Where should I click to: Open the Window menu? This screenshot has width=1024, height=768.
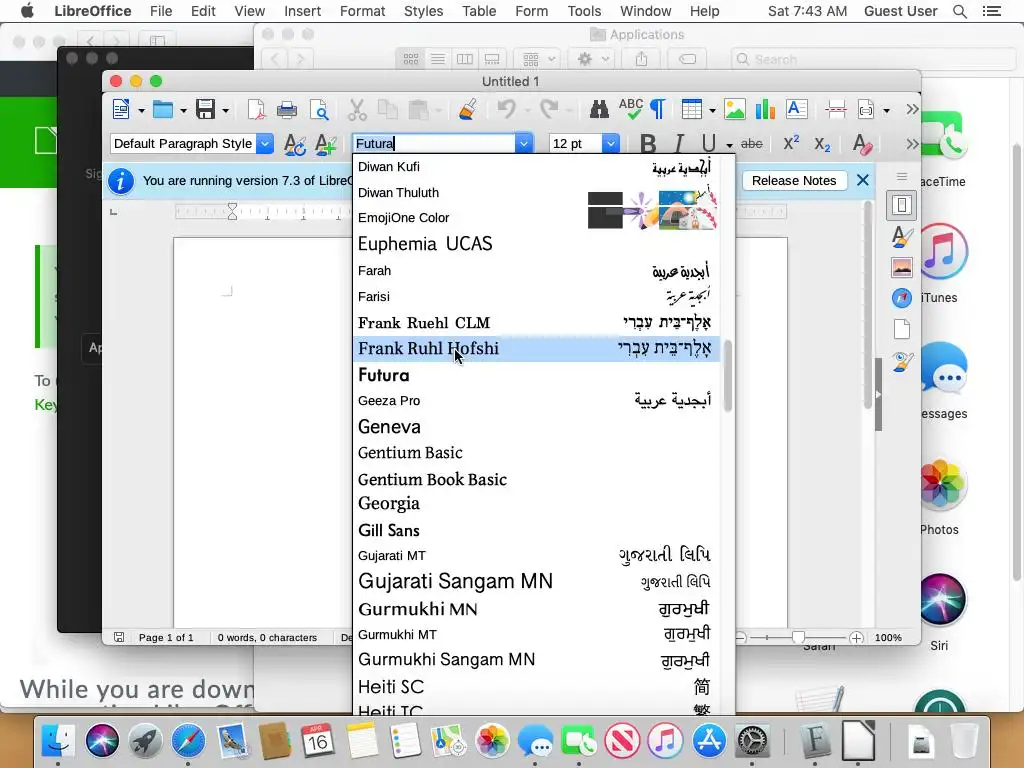[x=645, y=11]
